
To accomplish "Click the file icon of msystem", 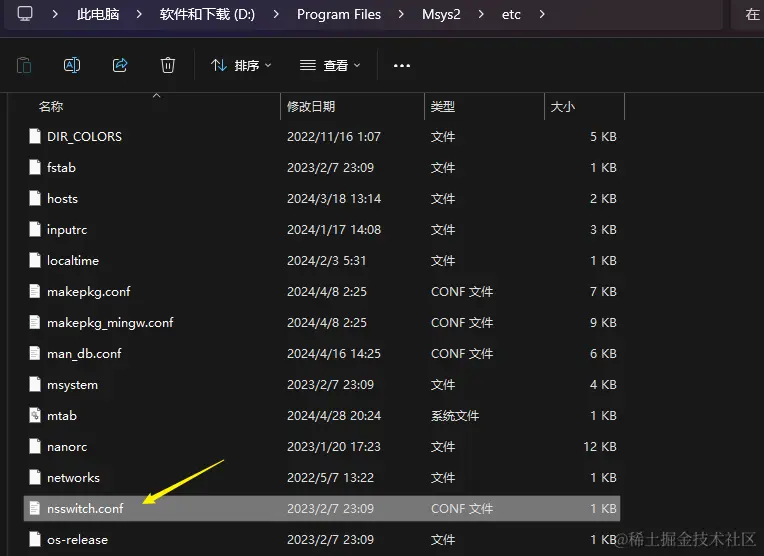I will [x=35, y=384].
